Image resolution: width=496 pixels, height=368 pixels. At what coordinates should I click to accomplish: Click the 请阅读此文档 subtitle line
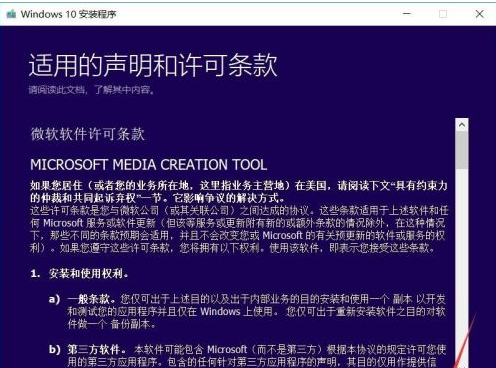tap(92, 90)
